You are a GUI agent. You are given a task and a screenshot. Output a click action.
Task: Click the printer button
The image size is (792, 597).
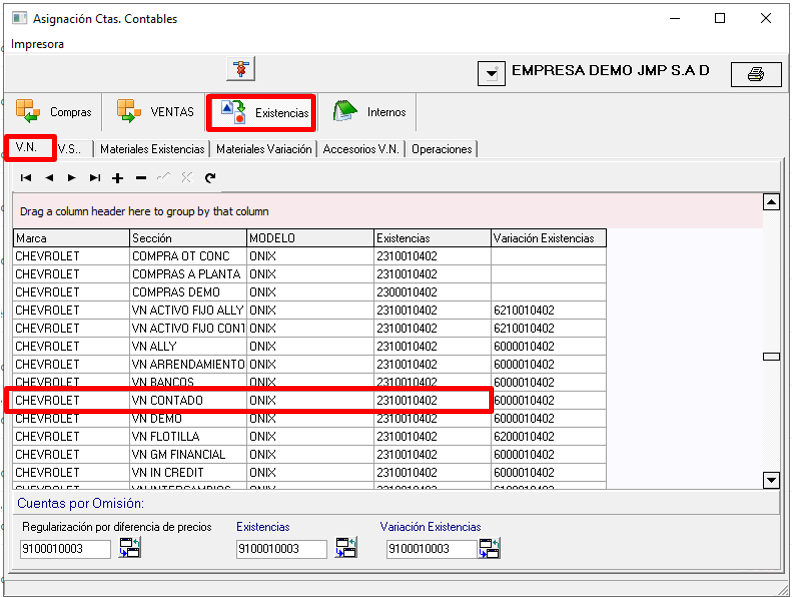tap(755, 74)
